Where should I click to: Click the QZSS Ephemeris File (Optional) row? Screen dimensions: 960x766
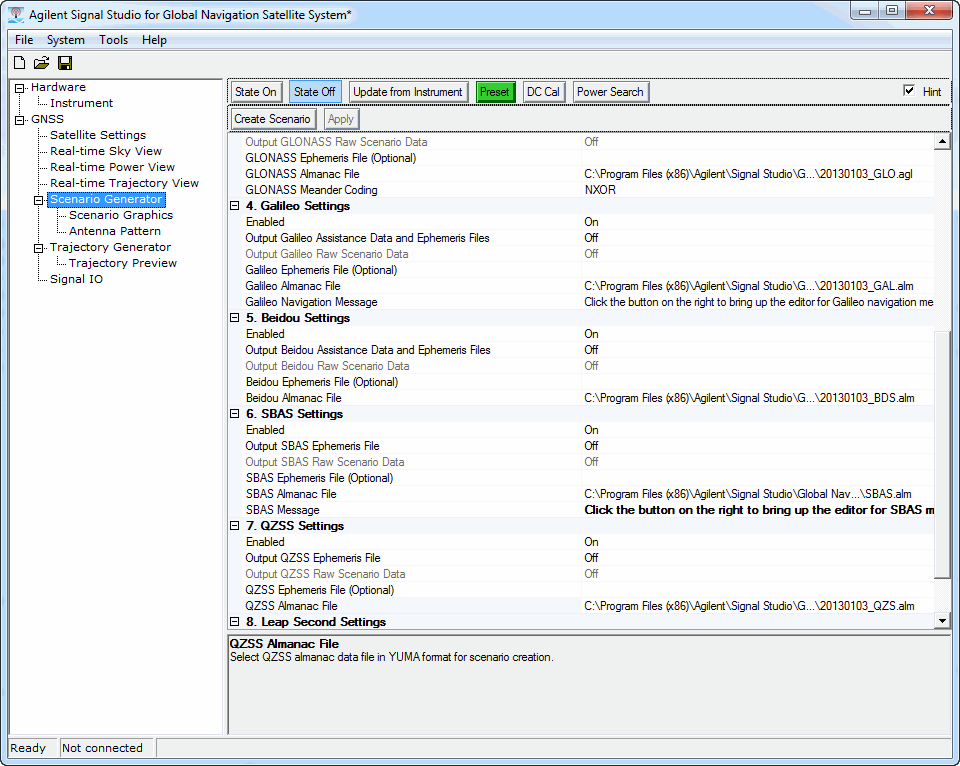tap(582, 590)
